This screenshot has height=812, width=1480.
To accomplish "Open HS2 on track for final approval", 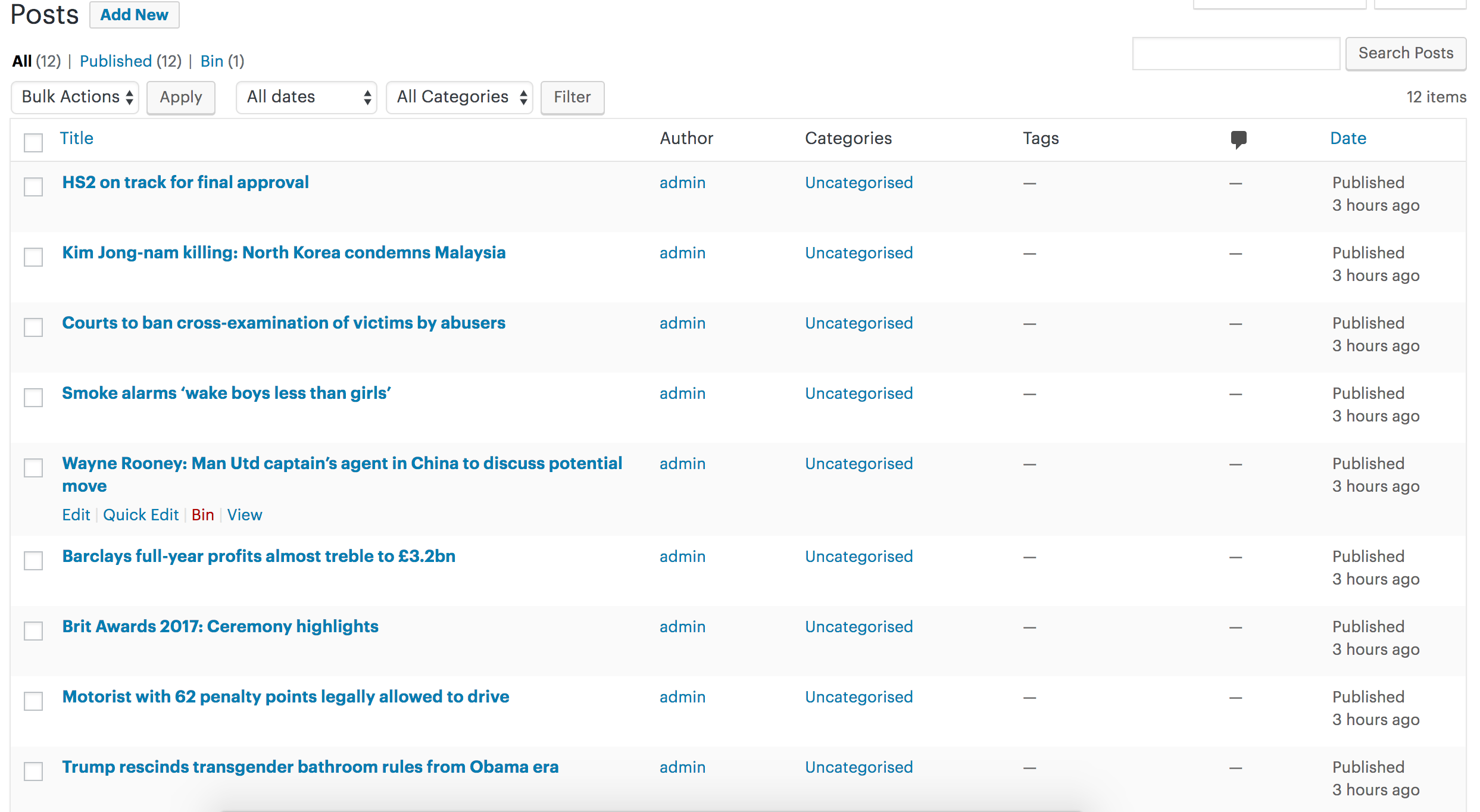I will pos(185,182).
